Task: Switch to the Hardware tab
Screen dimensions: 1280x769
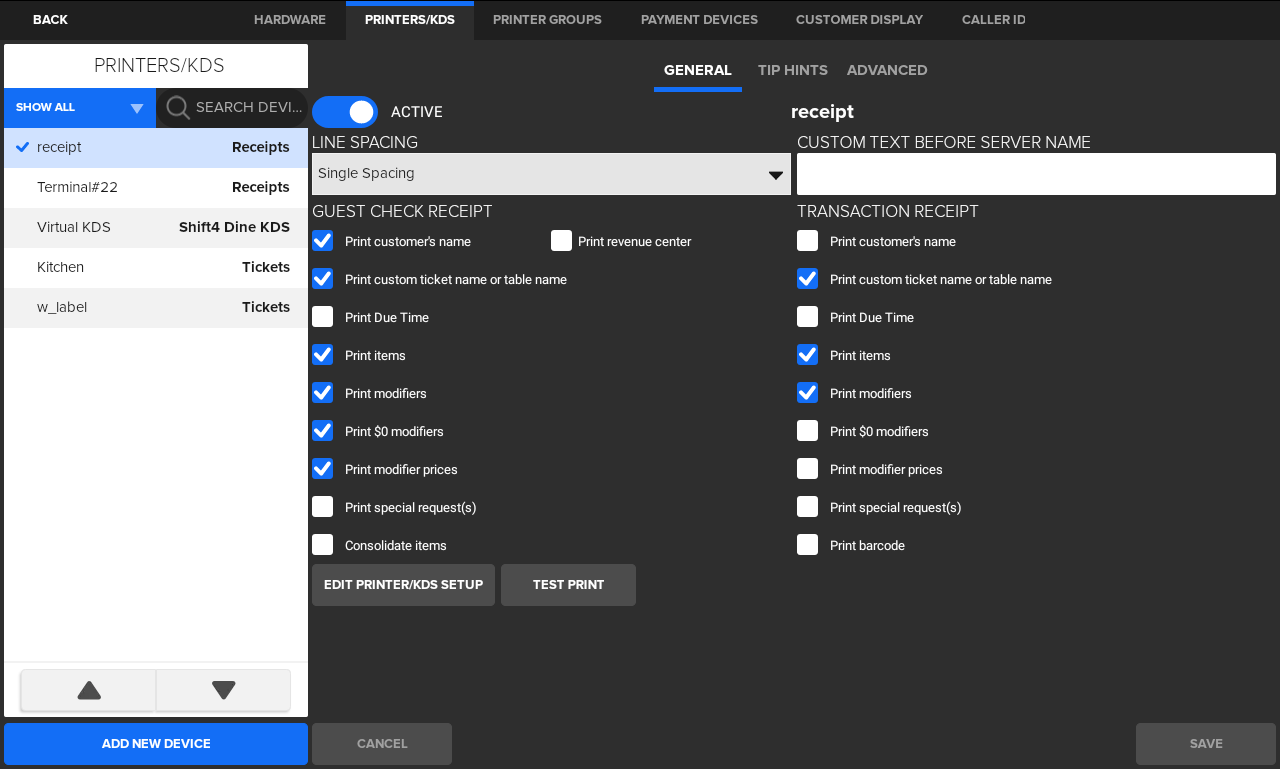Action: point(290,20)
